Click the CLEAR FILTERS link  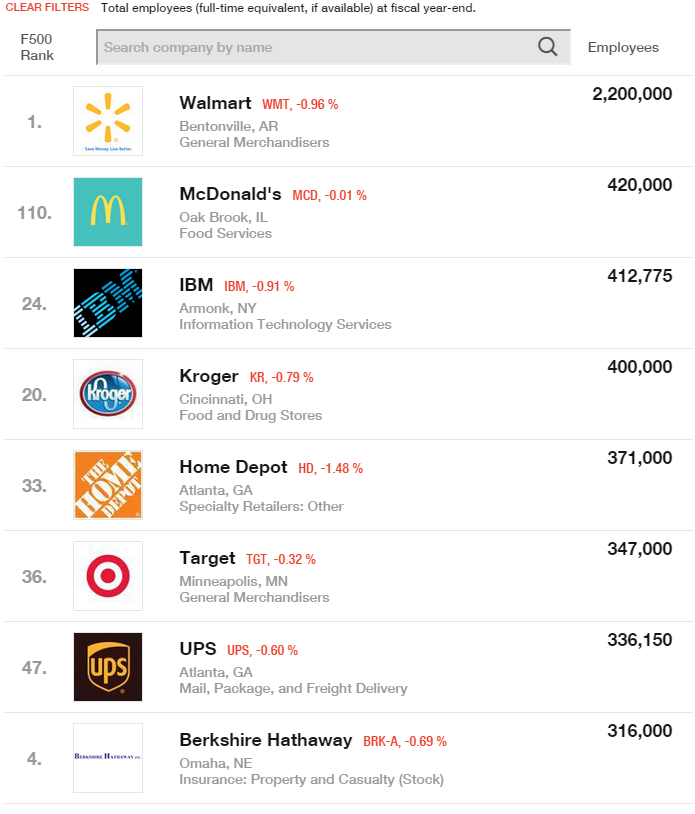pos(47,8)
